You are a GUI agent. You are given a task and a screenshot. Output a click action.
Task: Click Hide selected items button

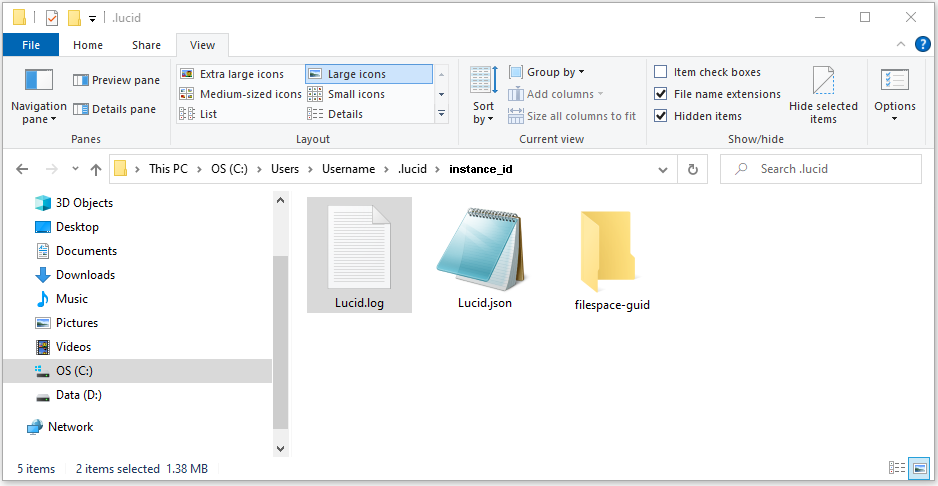(x=823, y=96)
